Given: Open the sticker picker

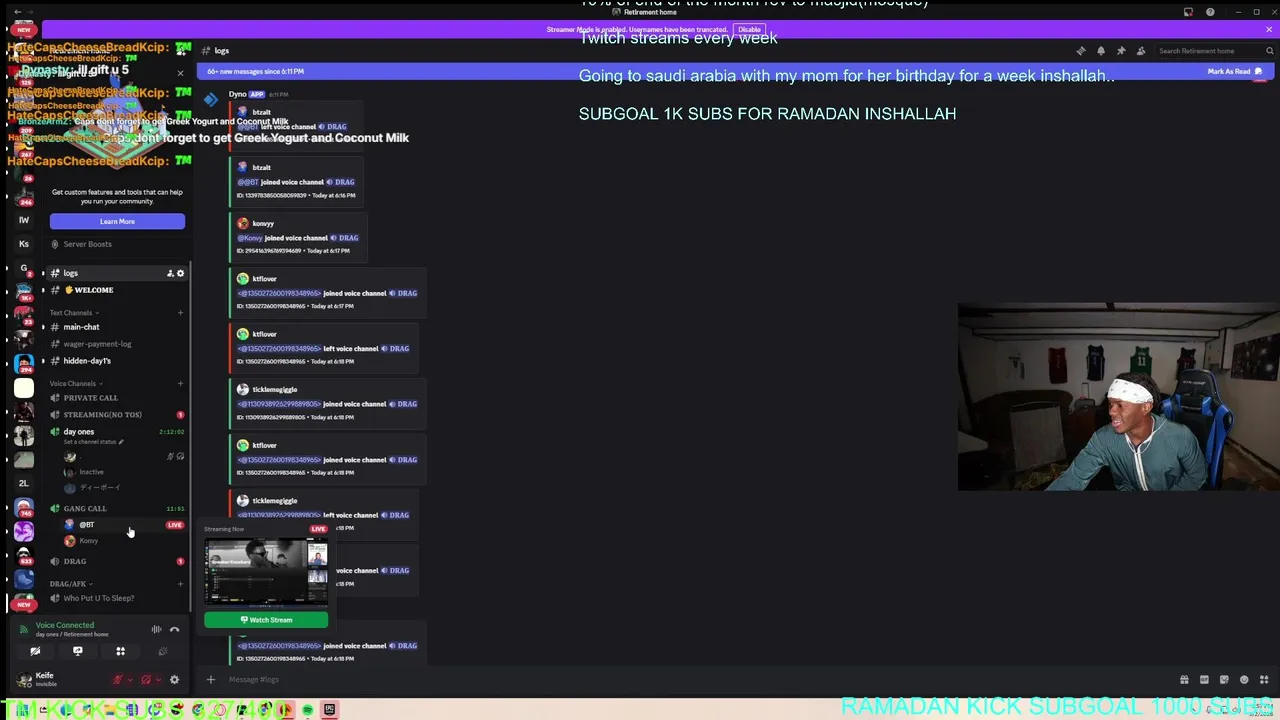Looking at the screenshot, I should click(x=1224, y=680).
